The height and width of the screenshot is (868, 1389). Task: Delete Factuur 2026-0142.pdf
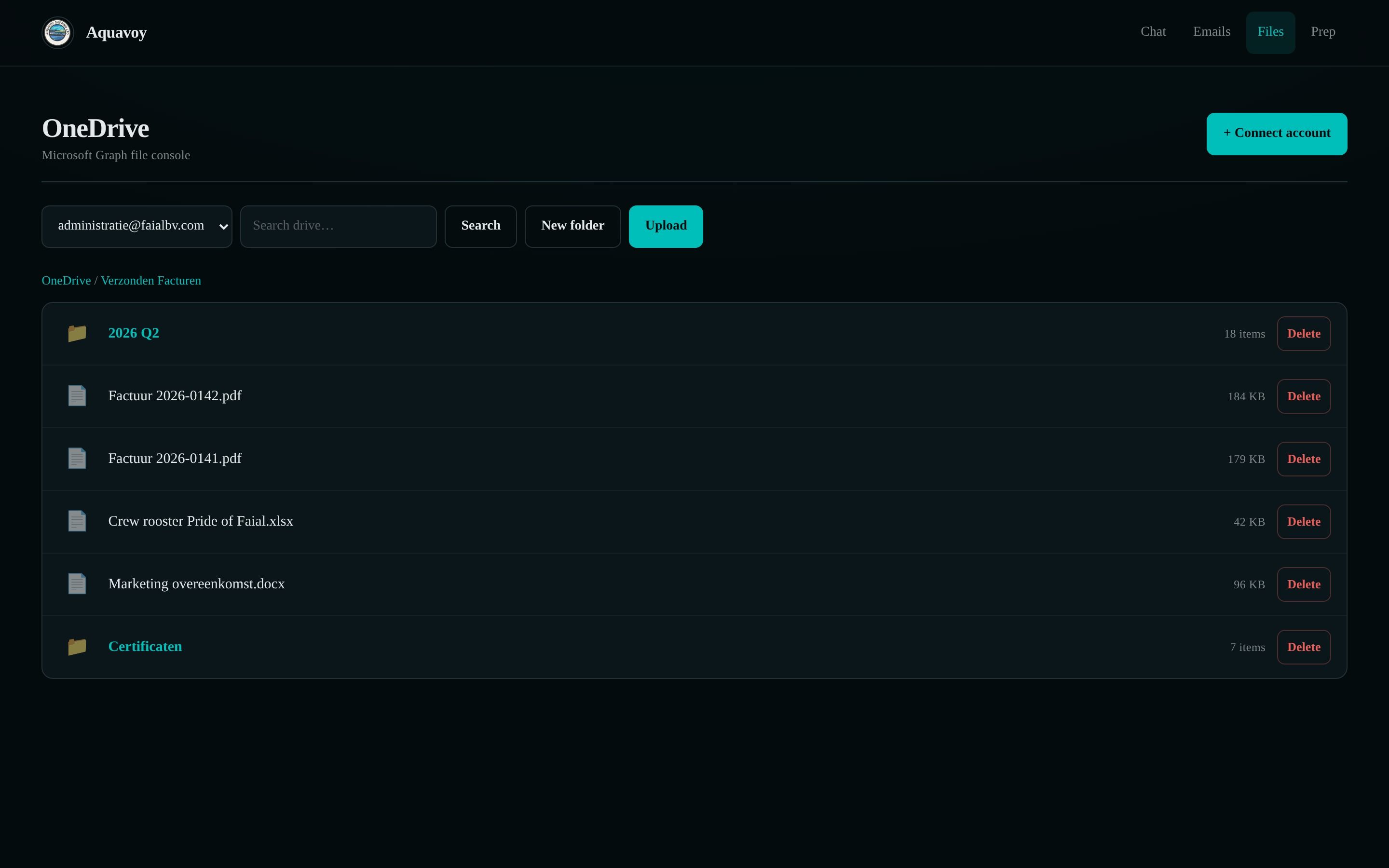point(1304,396)
